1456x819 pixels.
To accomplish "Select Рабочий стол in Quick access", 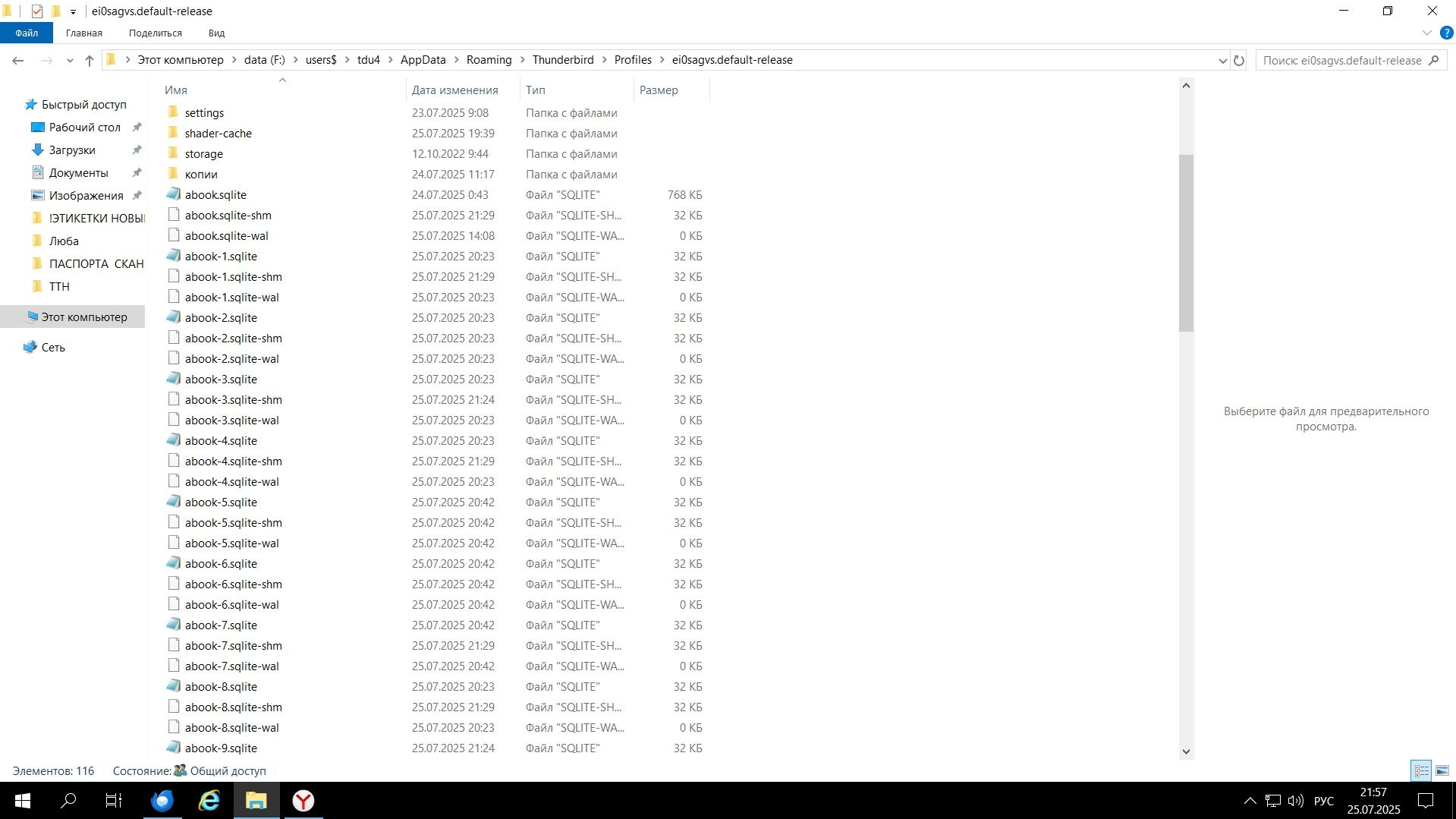I will pos(85,128).
